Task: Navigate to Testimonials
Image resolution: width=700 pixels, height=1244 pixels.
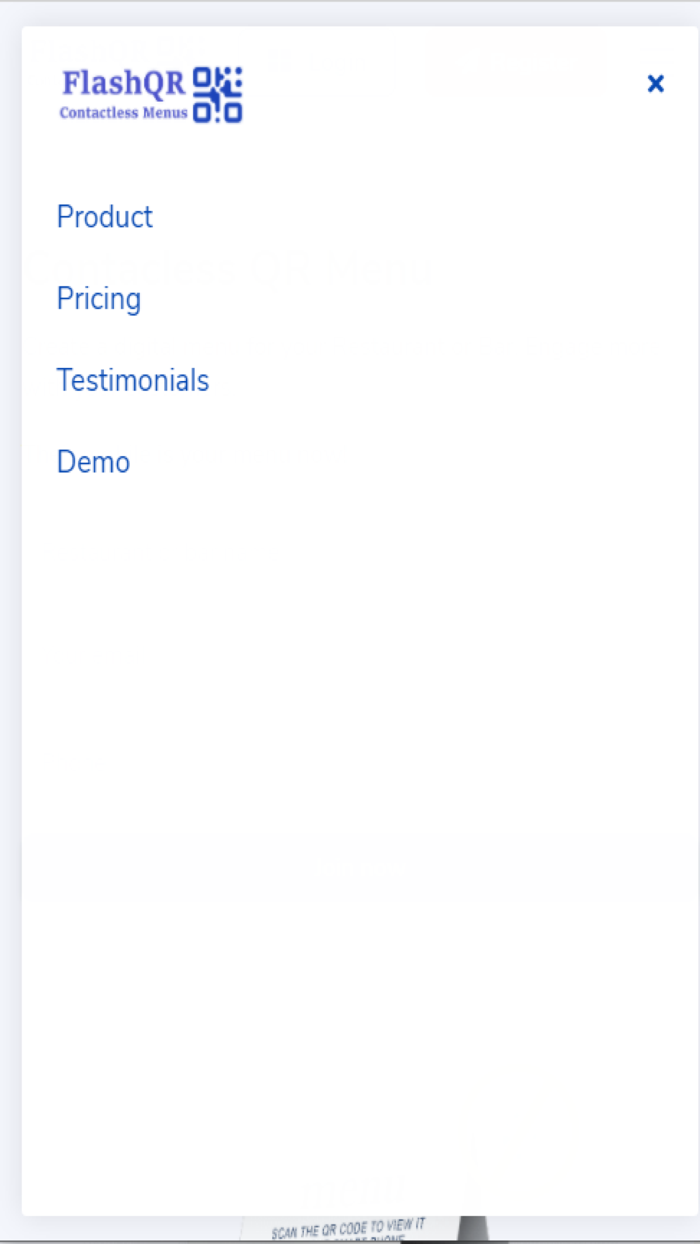Action: [x=133, y=381]
